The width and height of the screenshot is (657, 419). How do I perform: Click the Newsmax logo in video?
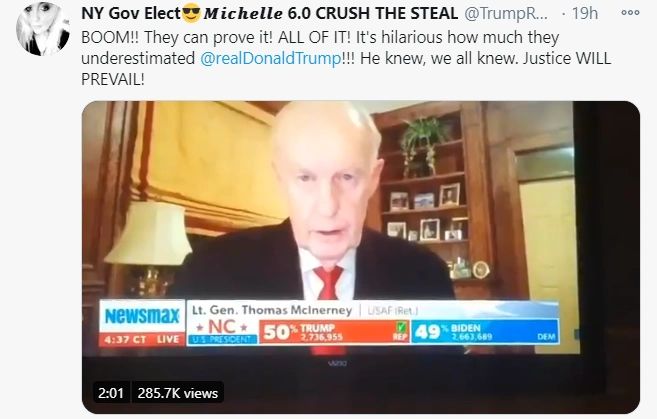(x=142, y=316)
